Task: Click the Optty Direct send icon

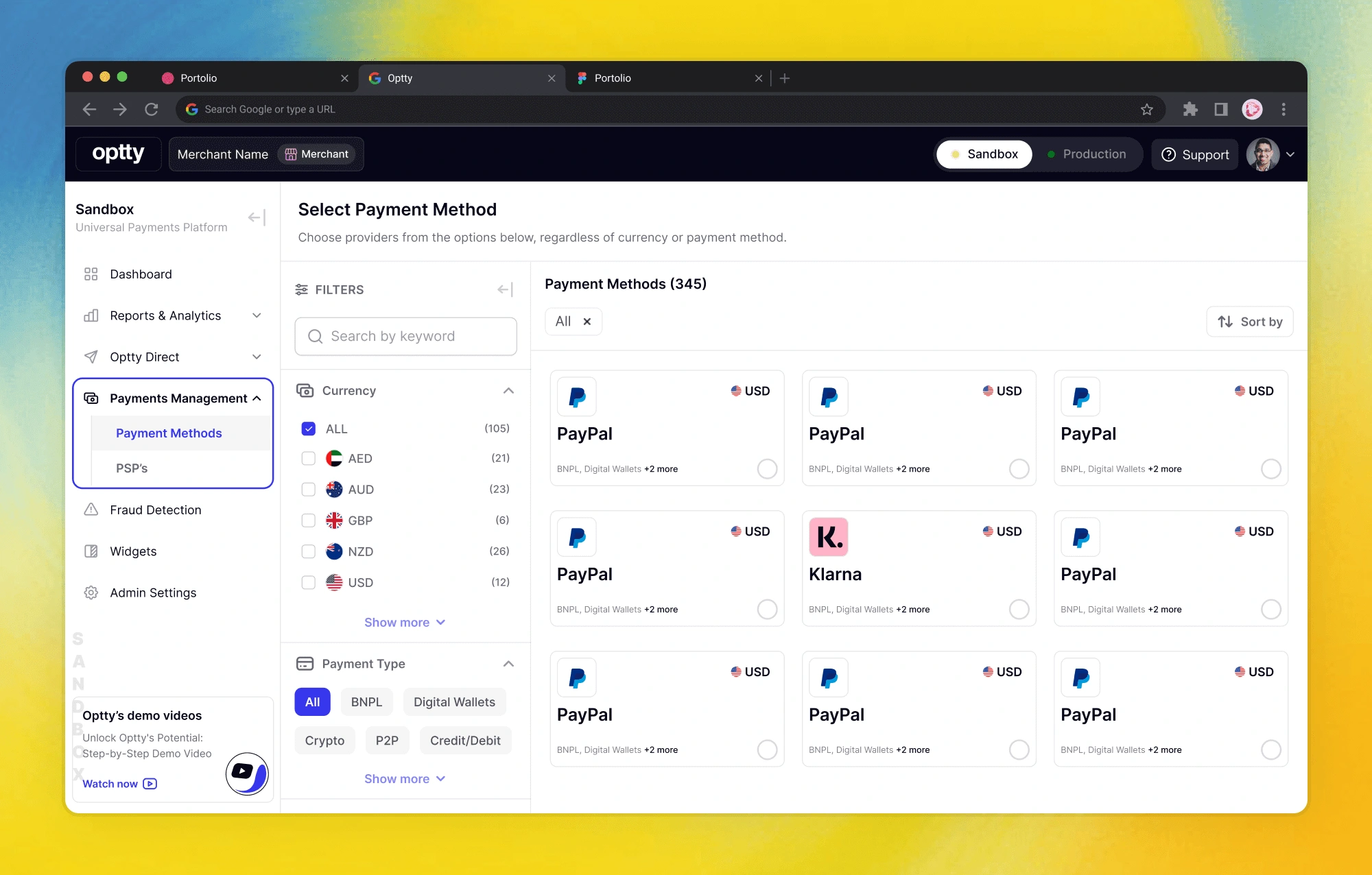Action: (x=93, y=356)
